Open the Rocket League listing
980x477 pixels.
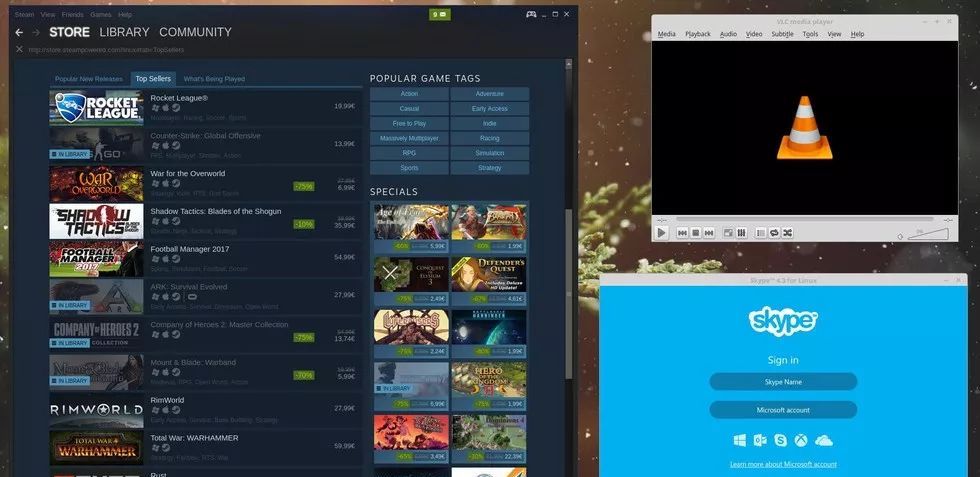pos(206,108)
